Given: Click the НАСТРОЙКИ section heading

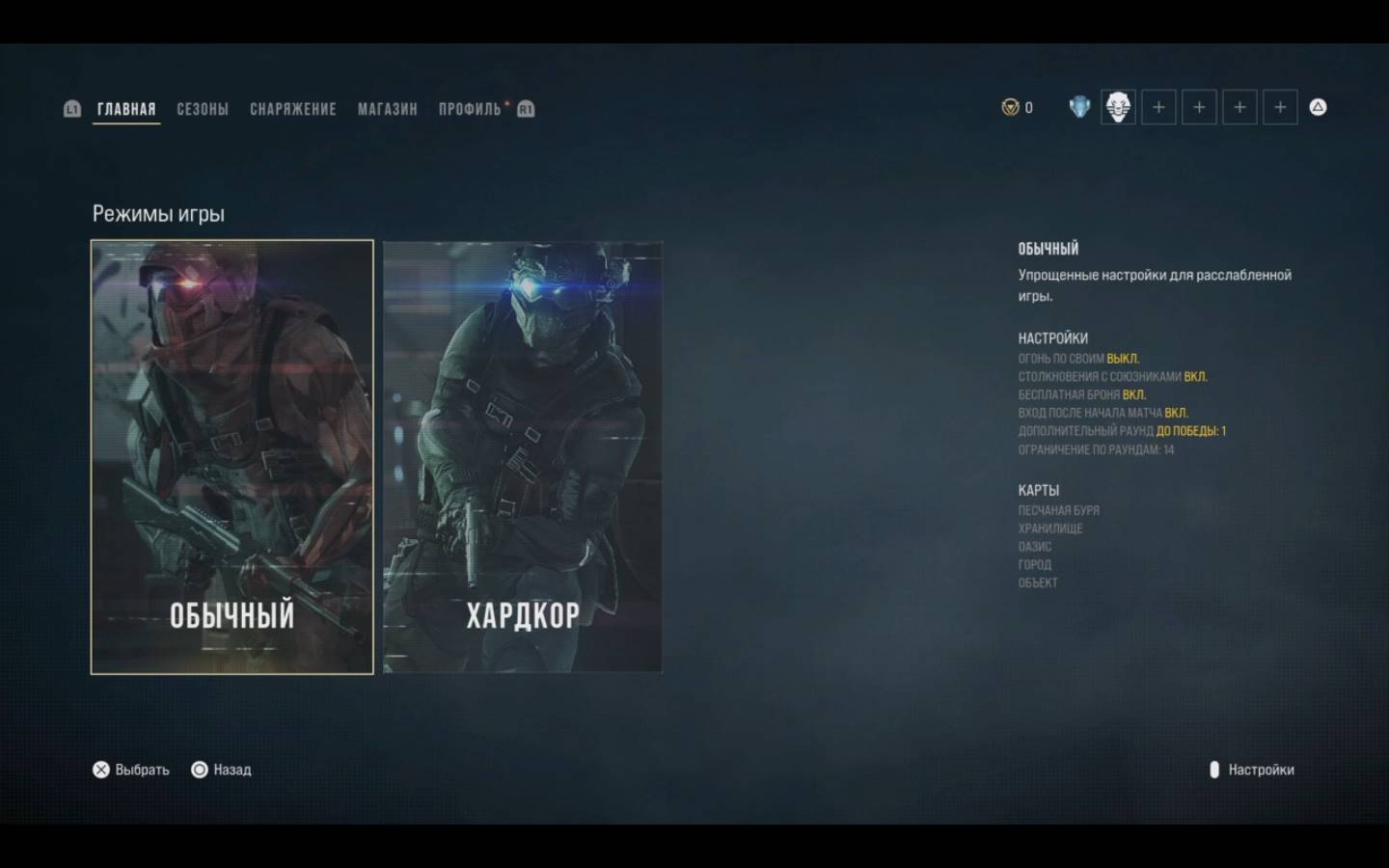Looking at the screenshot, I should pos(1053,339).
